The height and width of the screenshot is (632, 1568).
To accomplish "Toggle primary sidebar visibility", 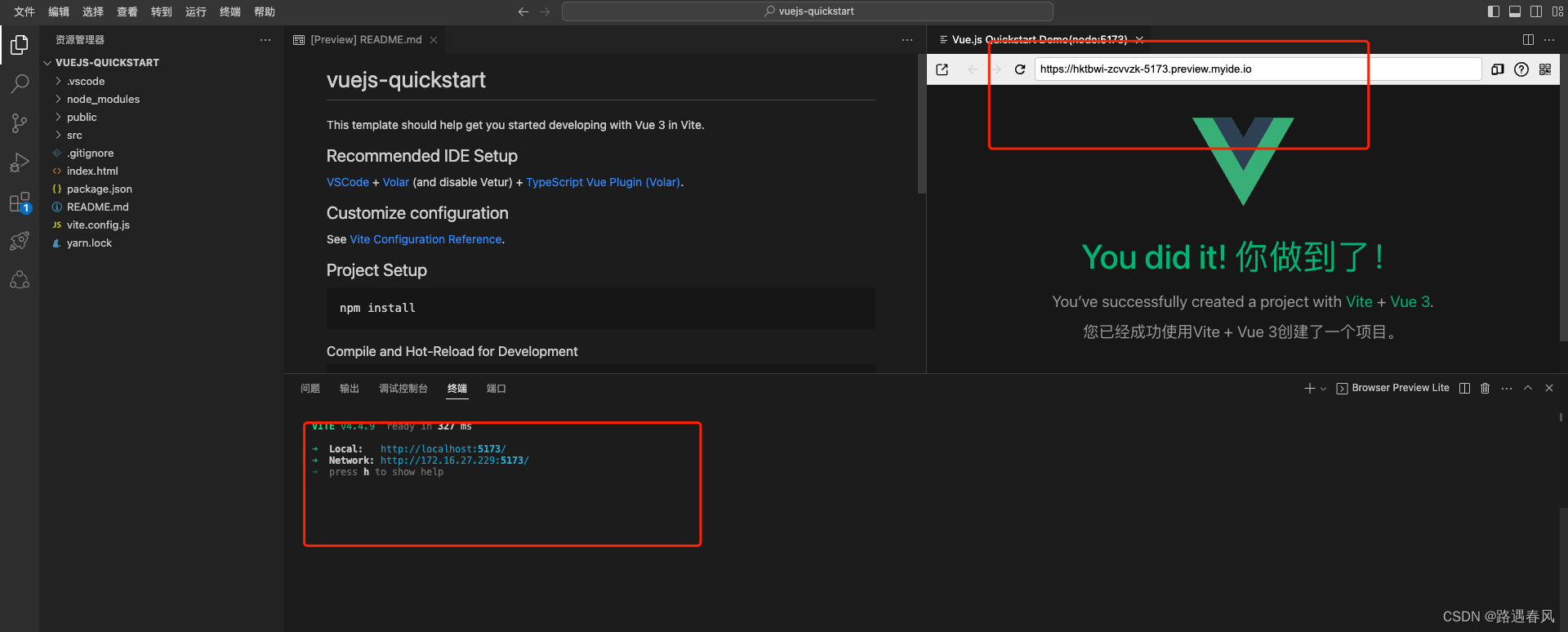I will [1494, 11].
